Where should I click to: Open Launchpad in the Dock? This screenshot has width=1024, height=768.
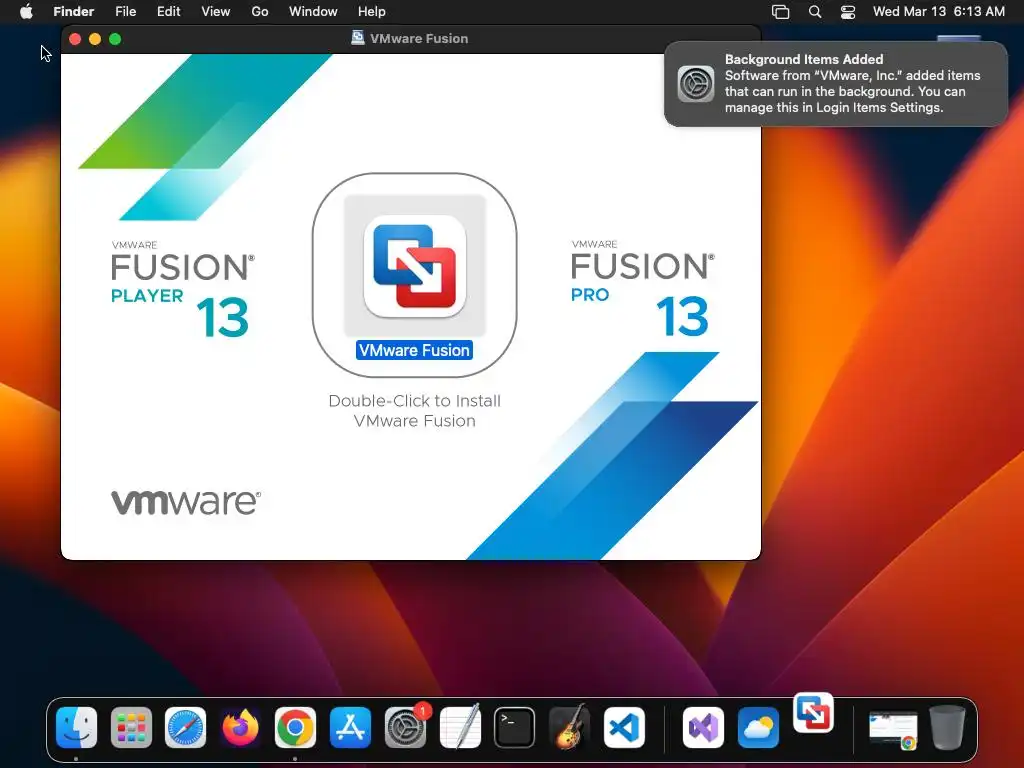point(131,727)
